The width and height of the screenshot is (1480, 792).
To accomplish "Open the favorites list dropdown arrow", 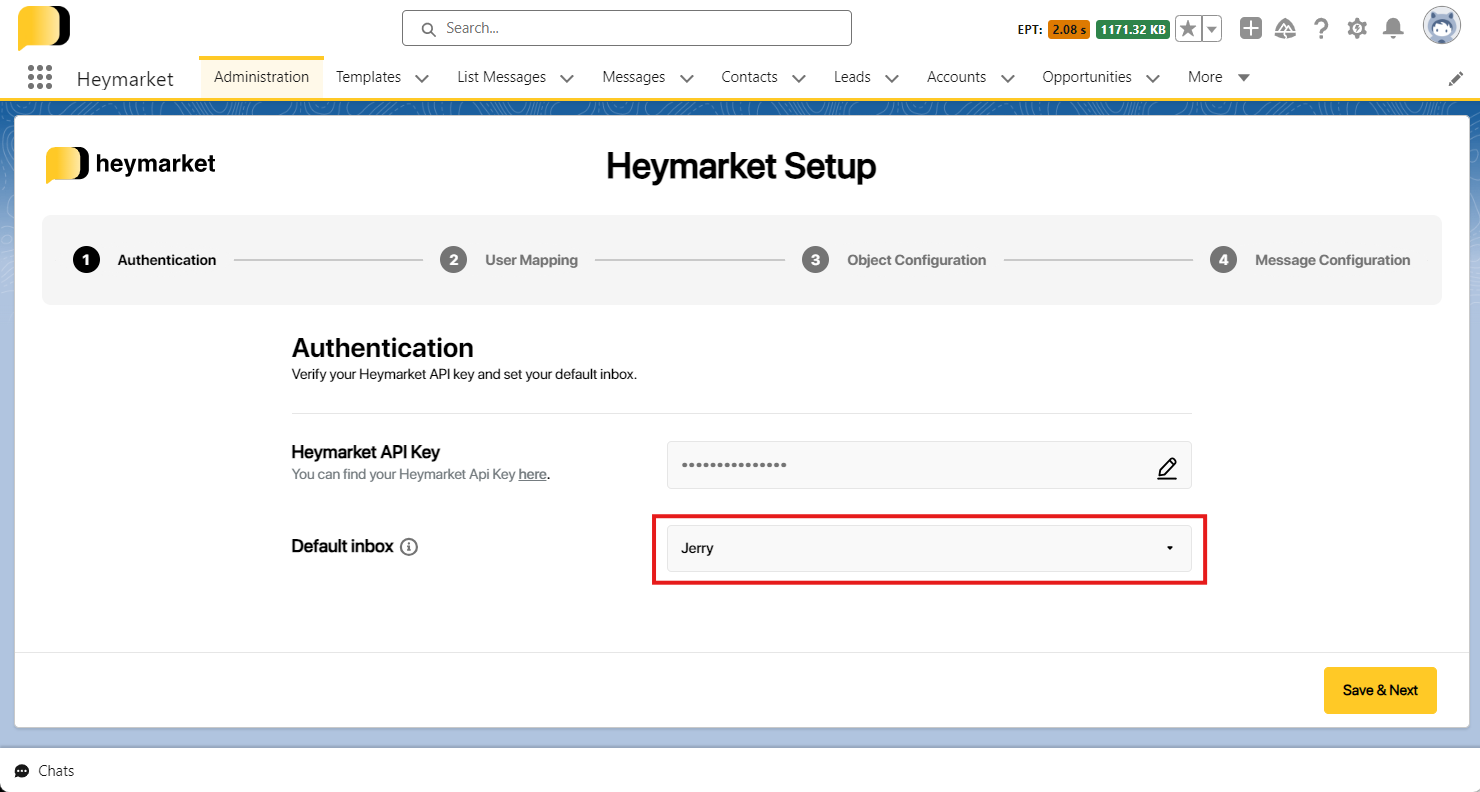I will [1212, 29].
